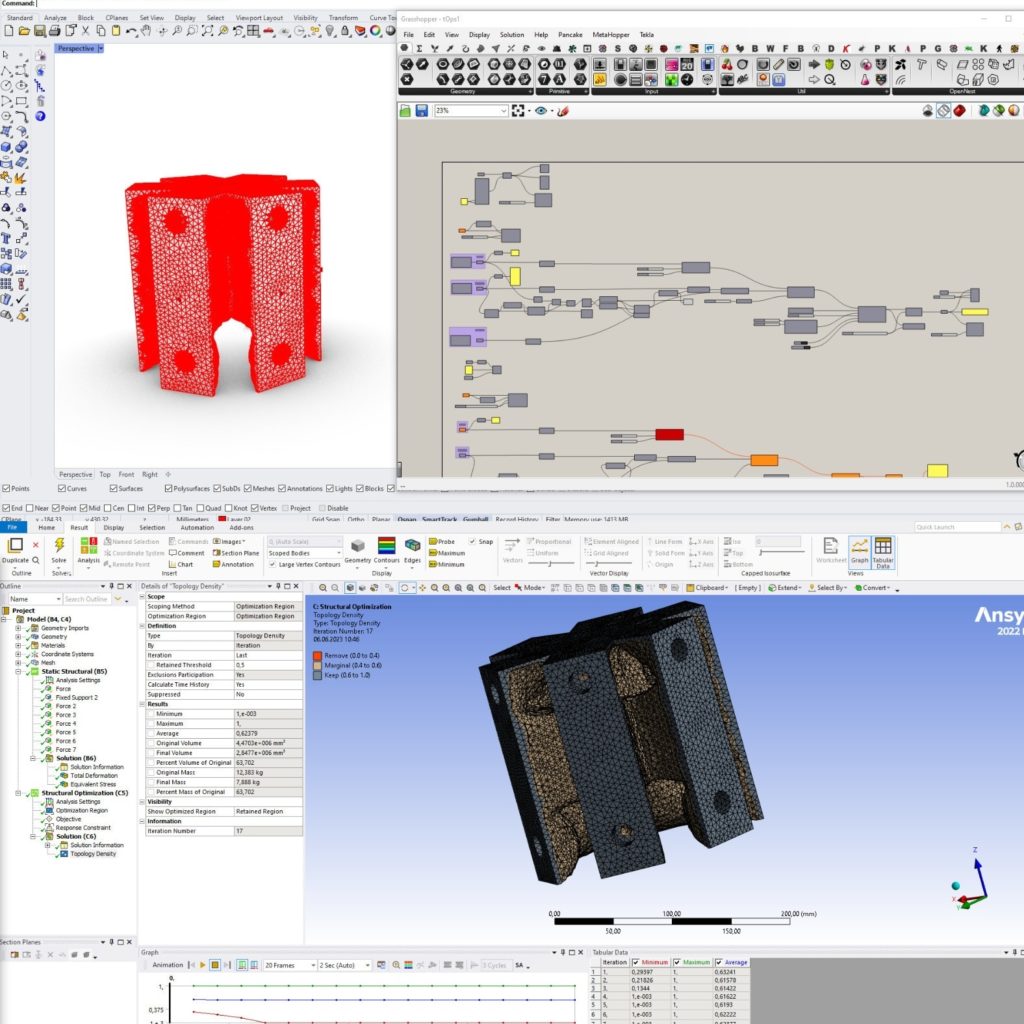Expand the Geometry Imports tree node

(18, 628)
